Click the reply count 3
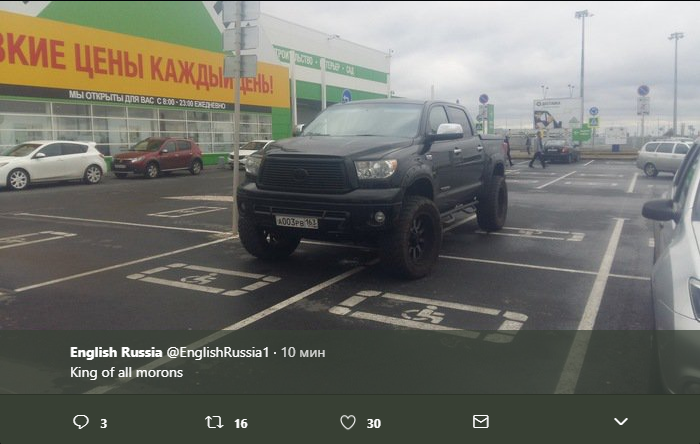The width and height of the screenshot is (700, 444). tap(104, 423)
